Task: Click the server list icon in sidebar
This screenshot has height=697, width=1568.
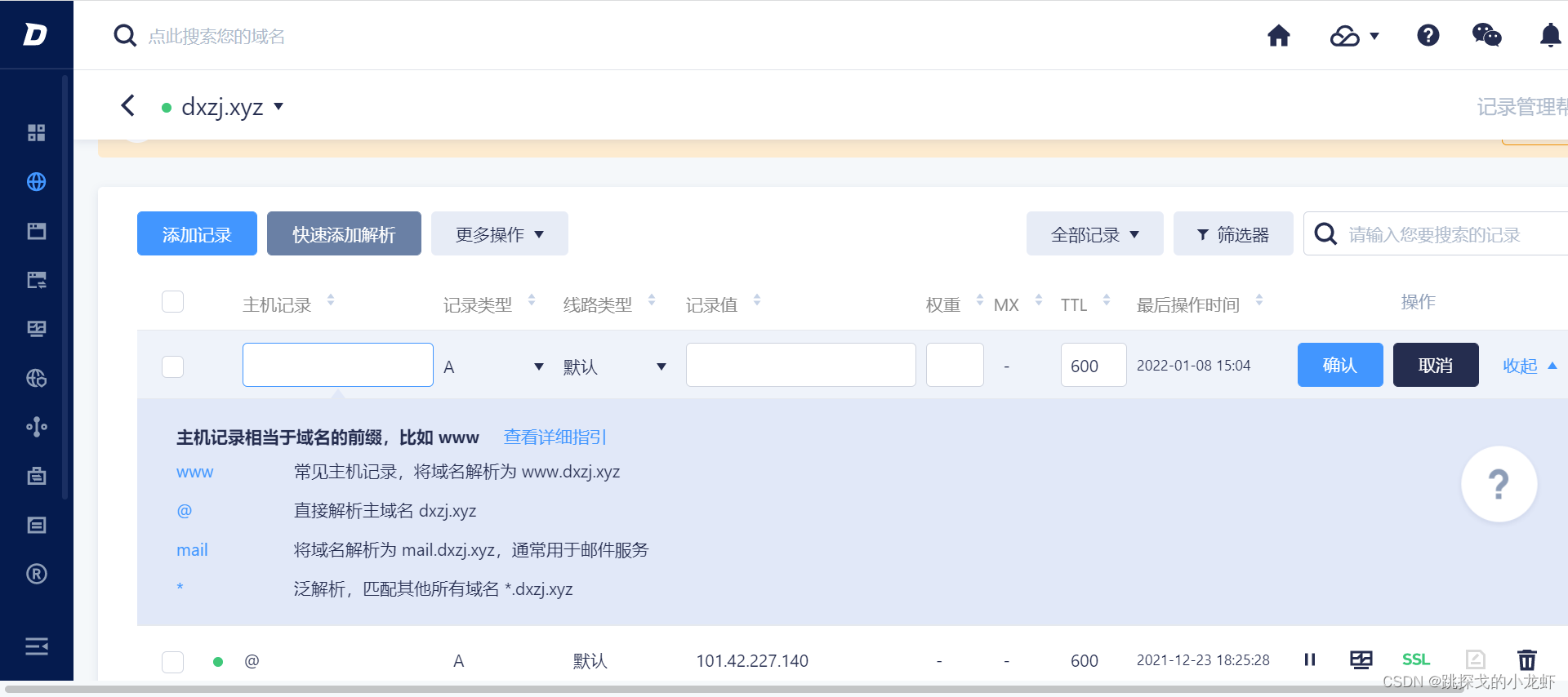Action: tap(37, 280)
